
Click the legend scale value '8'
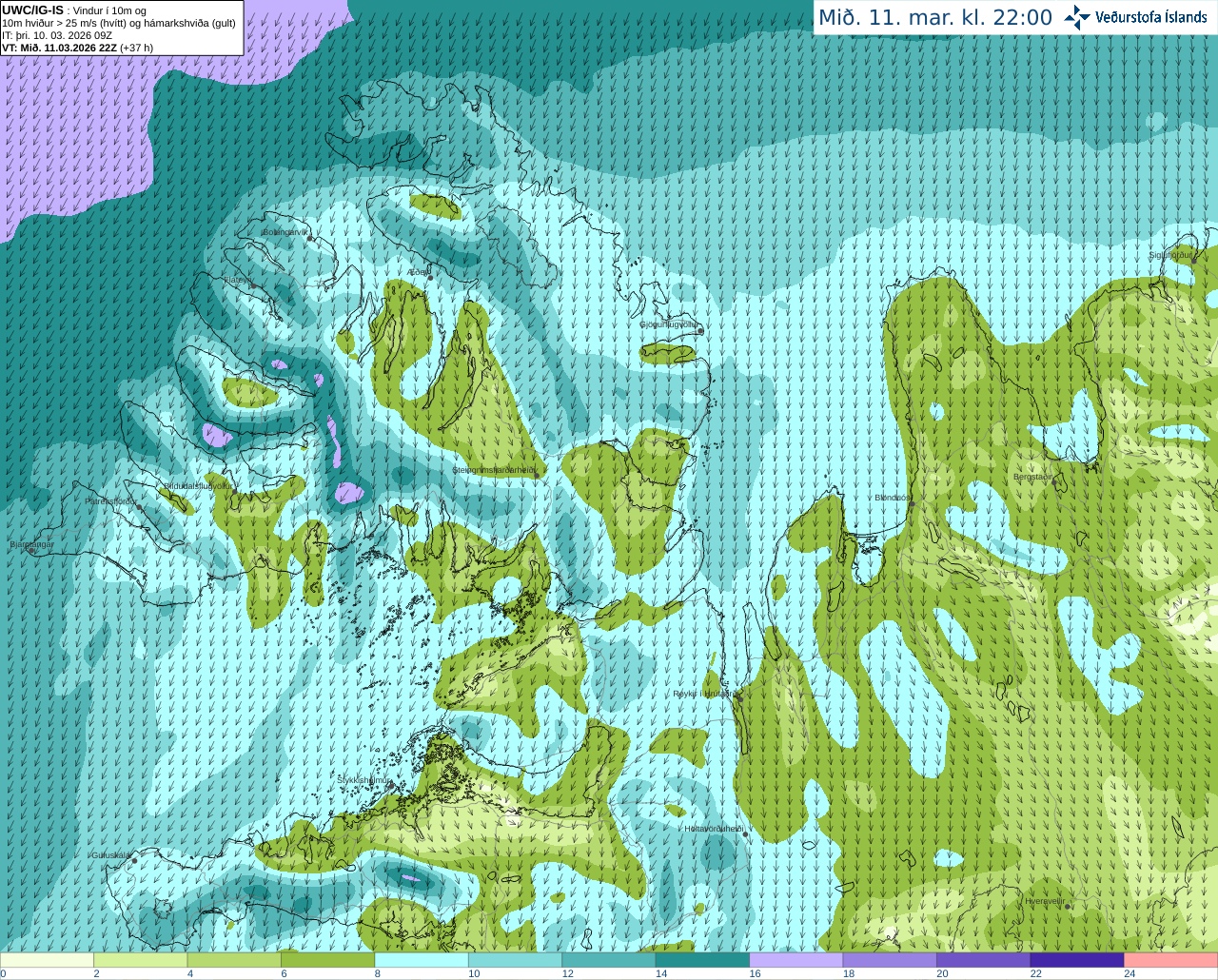point(378,973)
